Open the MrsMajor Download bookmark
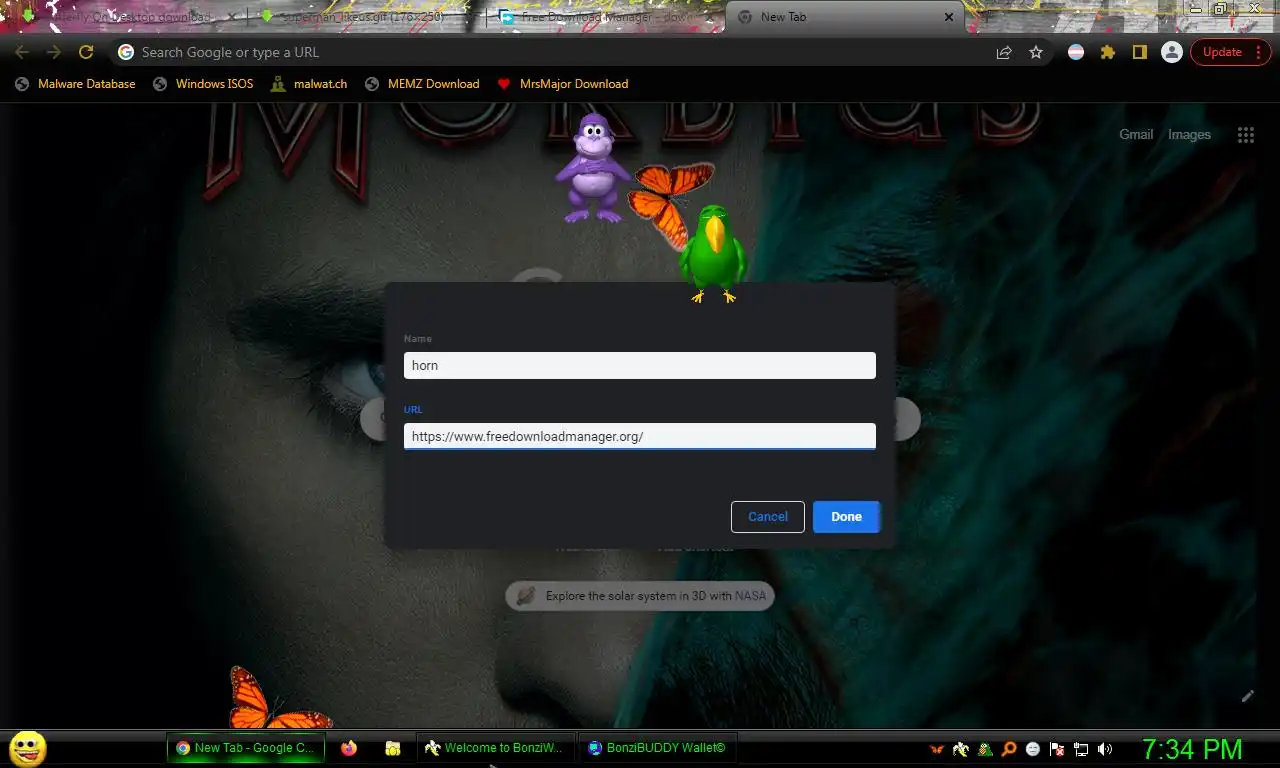Viewport: 1280px width, 768px height. [x=563, y=84]
